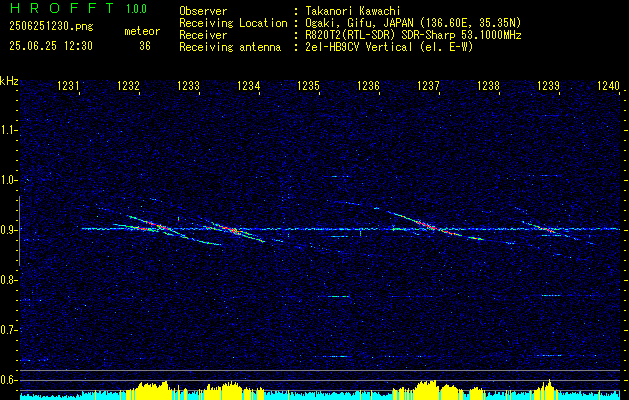
Task: Click the 1.1 kHz frequency label
Action: (x=8, y=130)
